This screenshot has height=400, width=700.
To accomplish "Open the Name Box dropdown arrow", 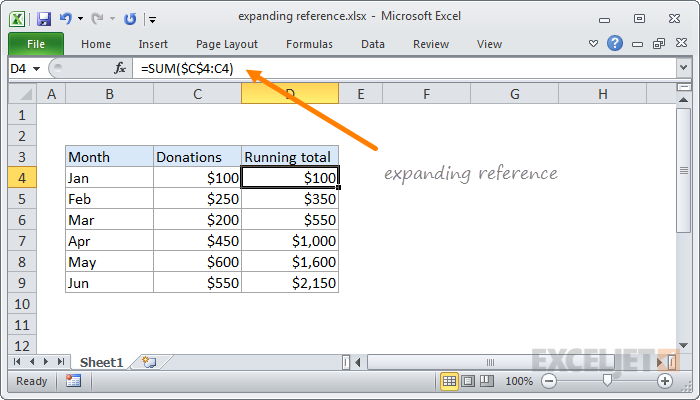I will (37, 68).
